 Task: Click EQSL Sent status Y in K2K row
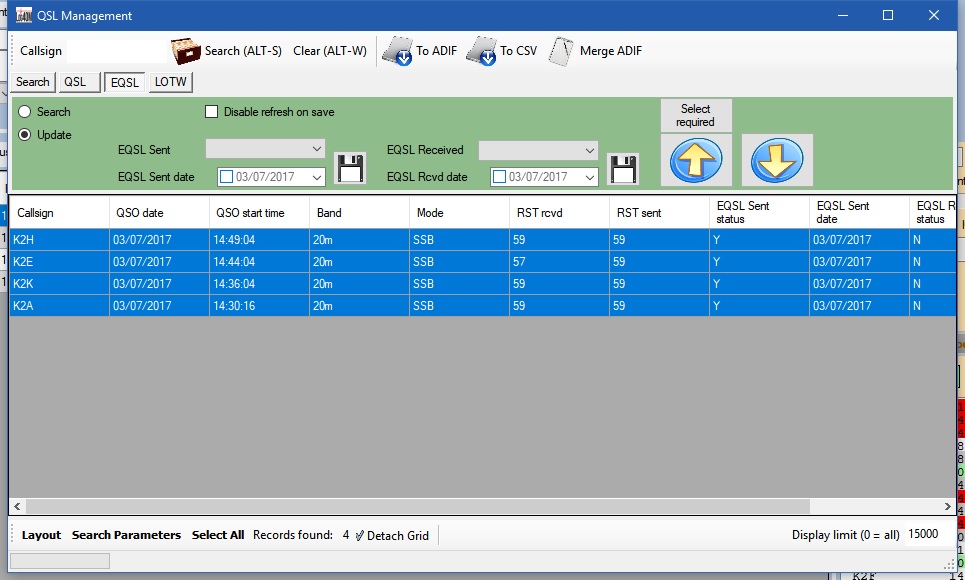click(759, 284)
